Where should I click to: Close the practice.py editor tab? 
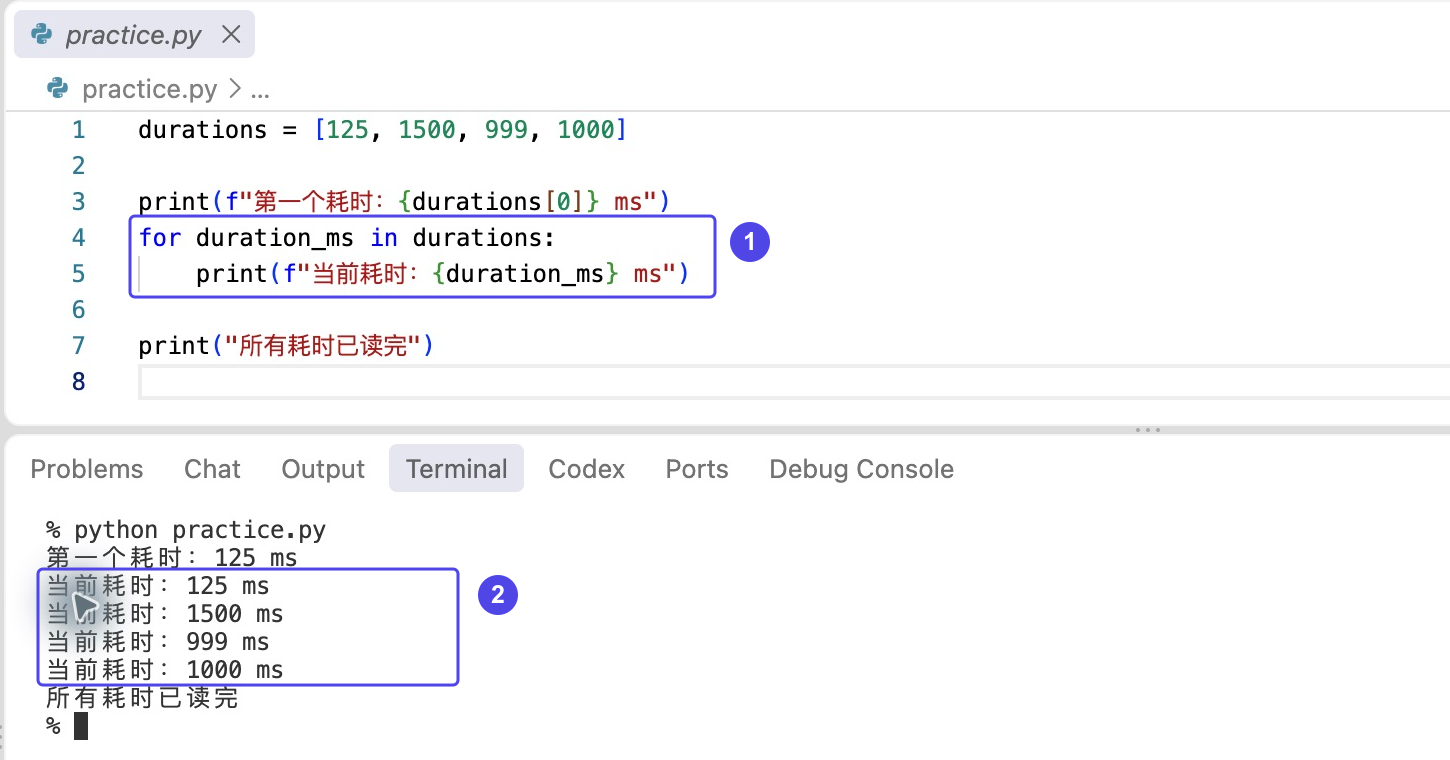(x=231, y=35)
